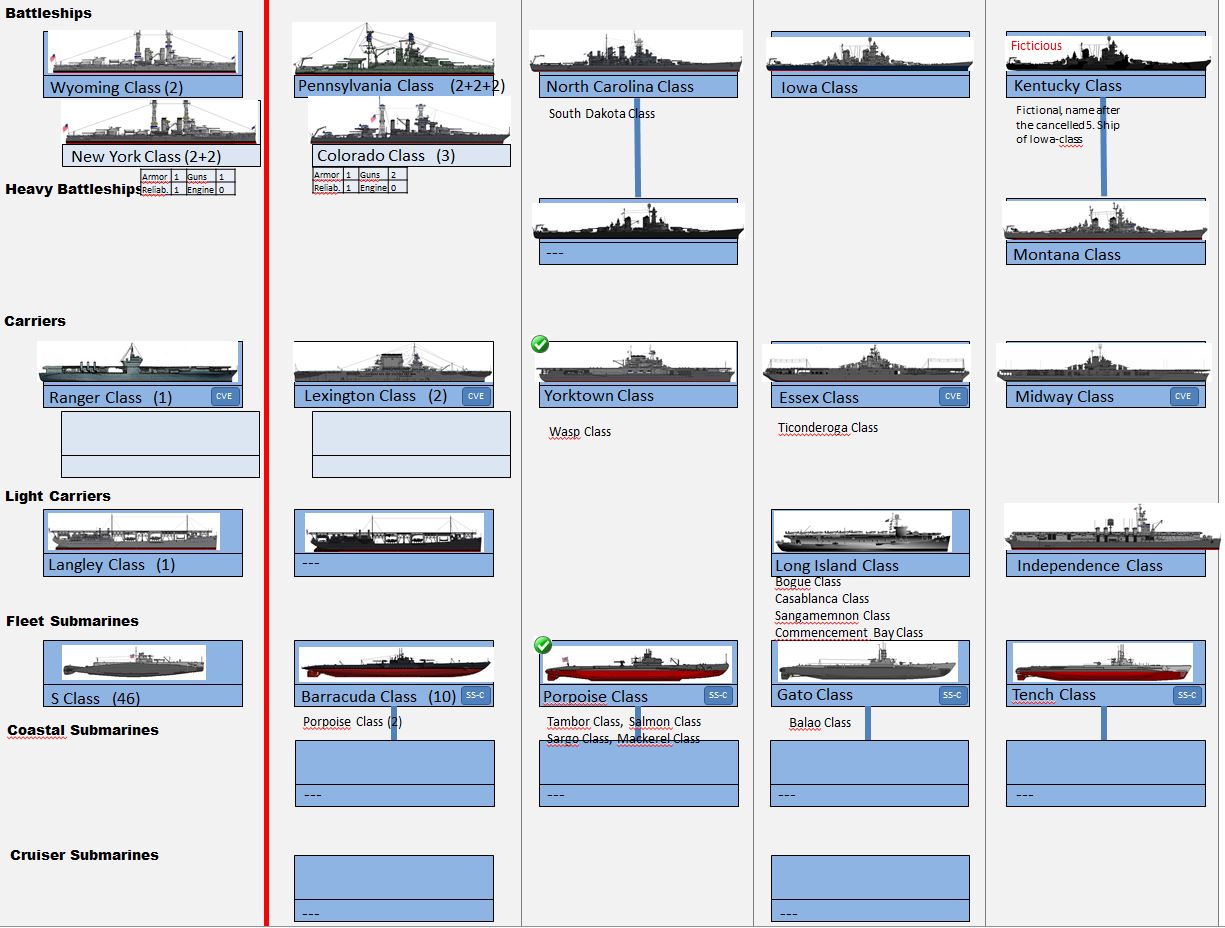Expand the blank entry below Lexington Class
1225x928 pixels.
(x=411, y=443)
